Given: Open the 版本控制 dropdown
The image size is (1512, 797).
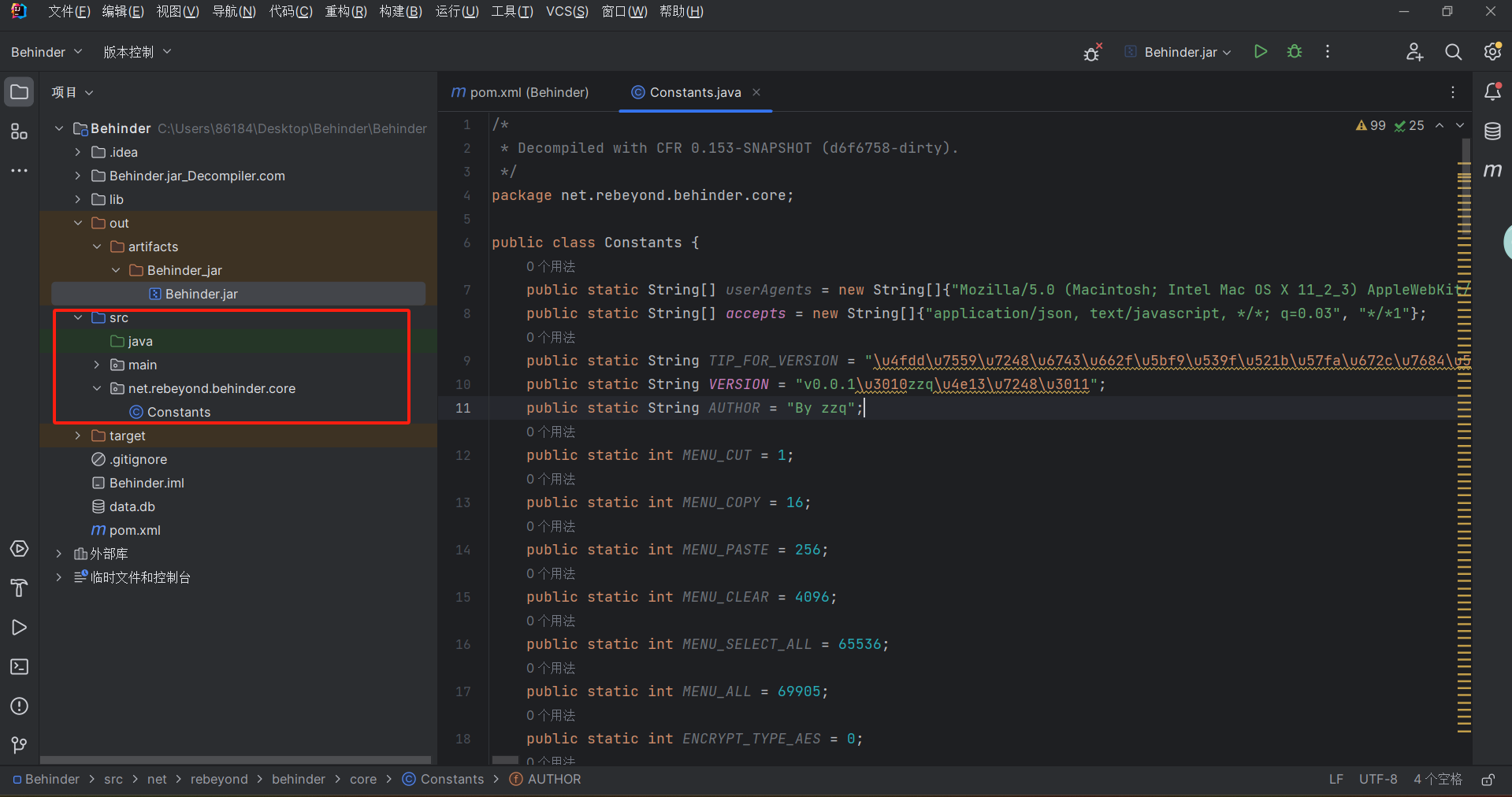Looking at the screenshot, I should [x=137, y=52].
